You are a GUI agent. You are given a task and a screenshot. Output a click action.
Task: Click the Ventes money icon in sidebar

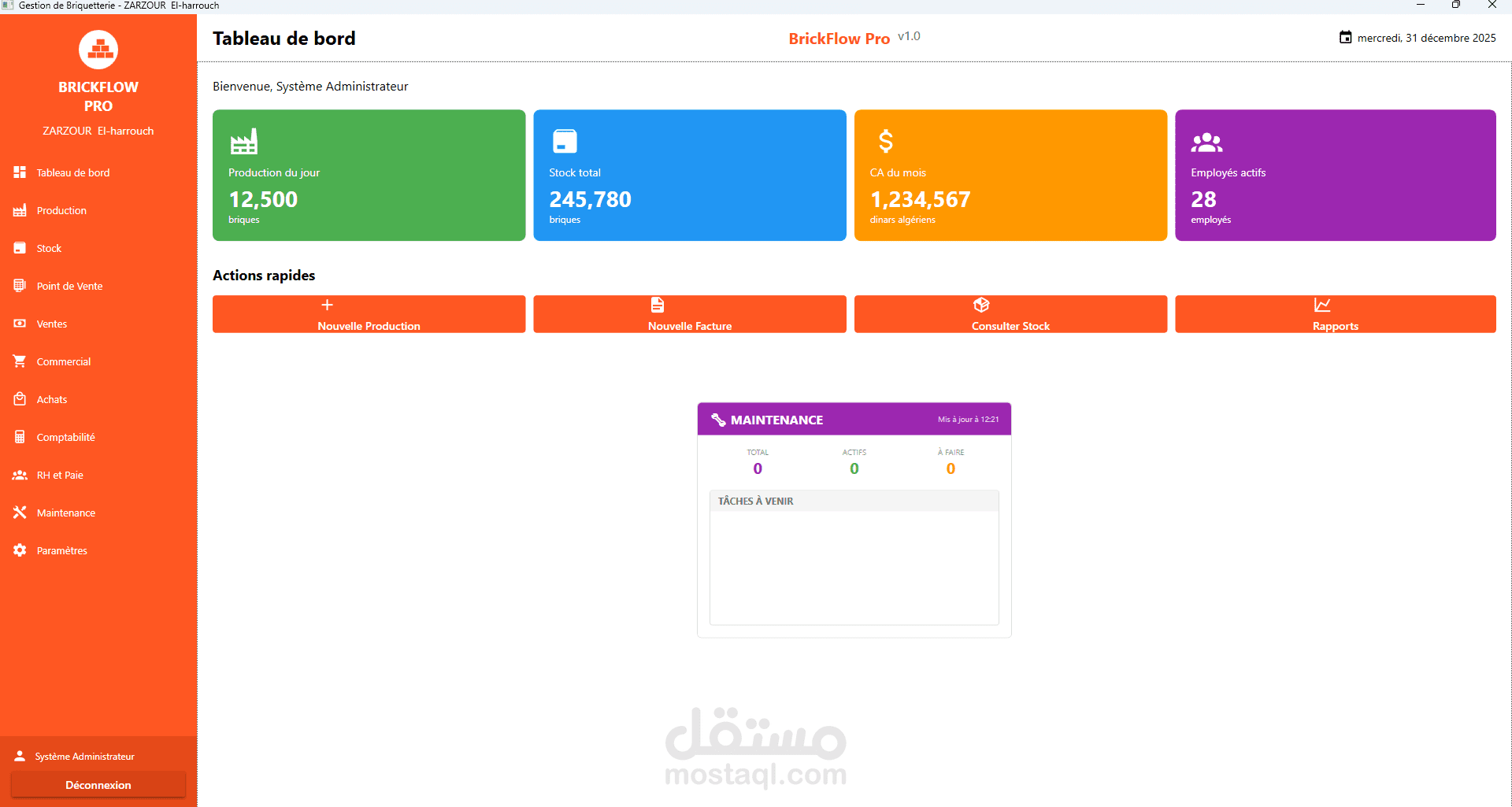click(x=20, y=324)
